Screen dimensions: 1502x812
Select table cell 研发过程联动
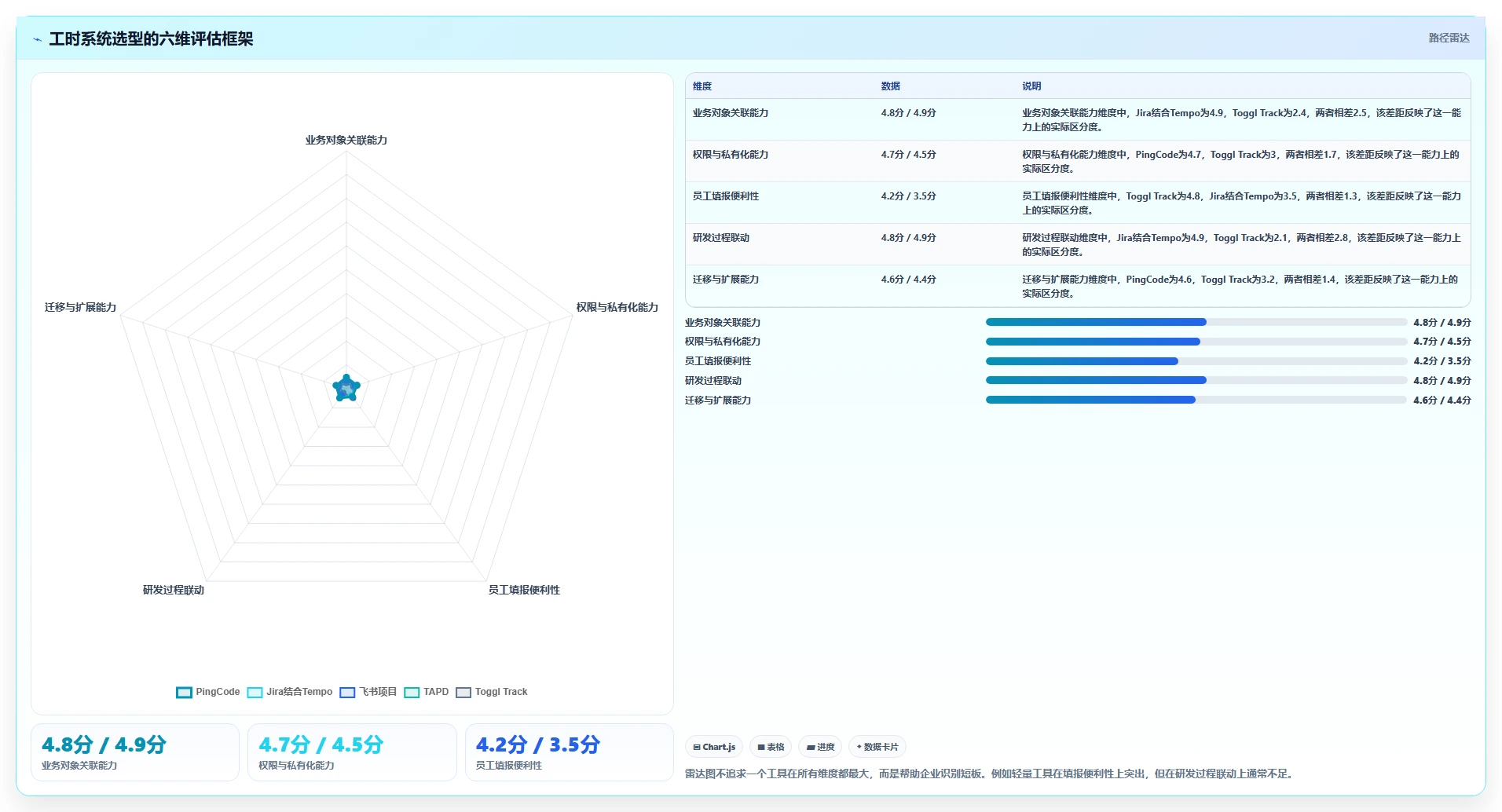pyautogui.click(x=721, y=238)
